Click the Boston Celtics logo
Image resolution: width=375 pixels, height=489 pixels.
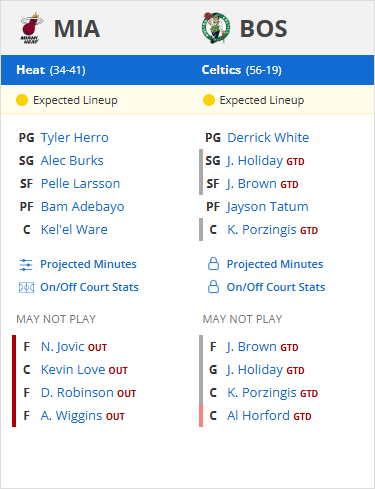point(216,28)
